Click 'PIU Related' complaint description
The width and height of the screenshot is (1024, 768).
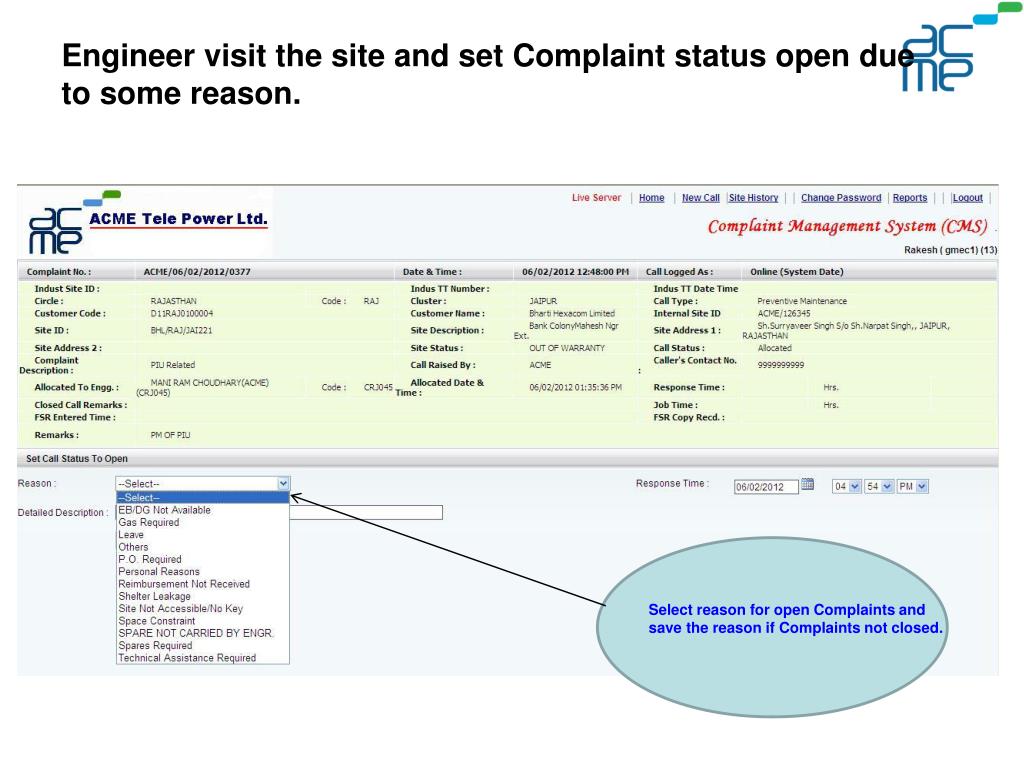(172, 365)
